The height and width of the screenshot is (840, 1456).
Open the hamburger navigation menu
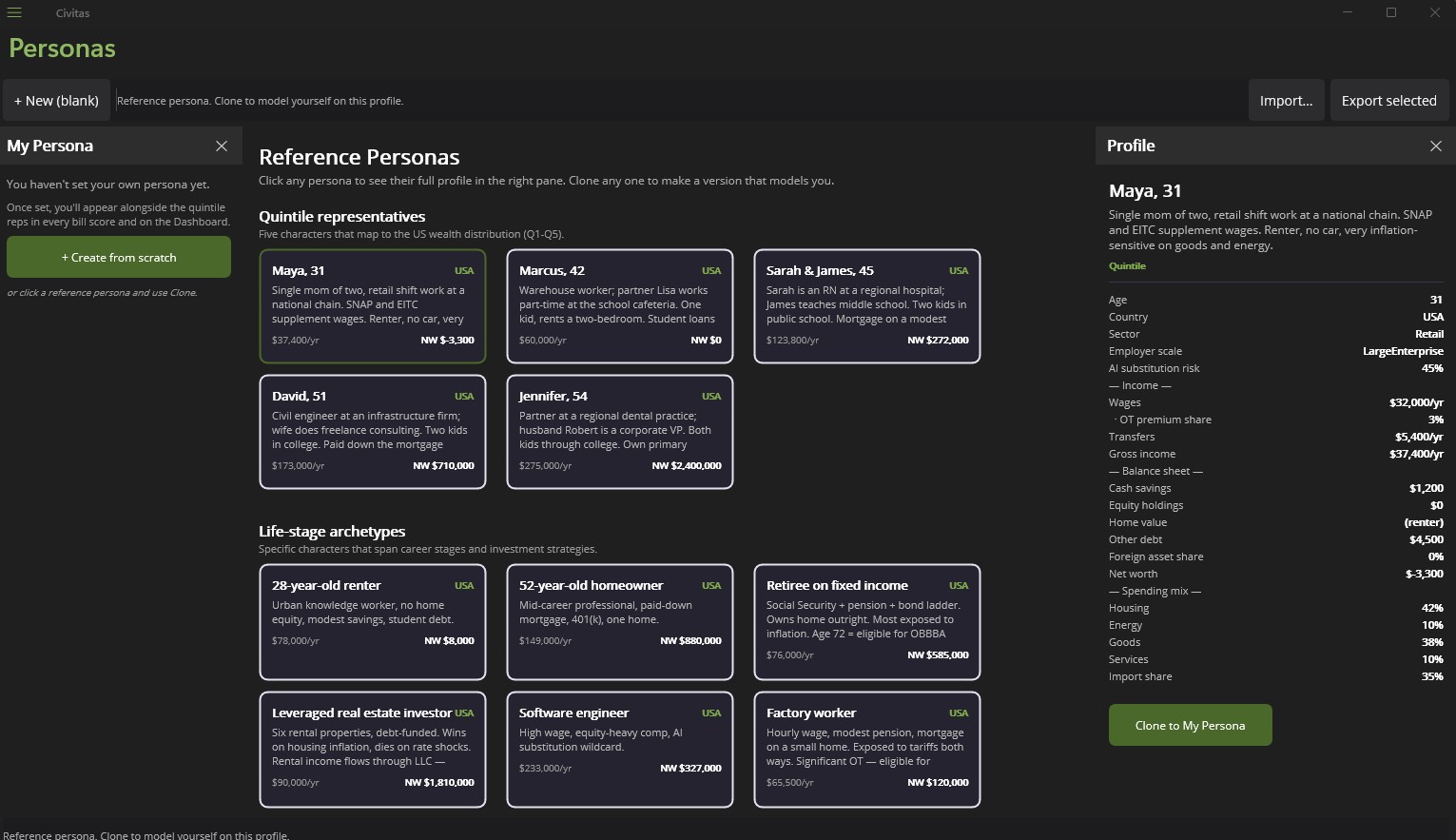click(14, 12)
